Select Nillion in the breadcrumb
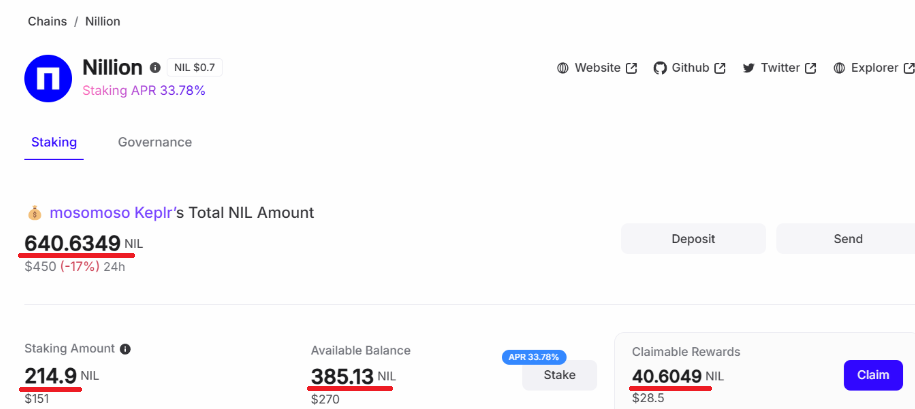Screen dimensions: 915x409 coord(103,22)
